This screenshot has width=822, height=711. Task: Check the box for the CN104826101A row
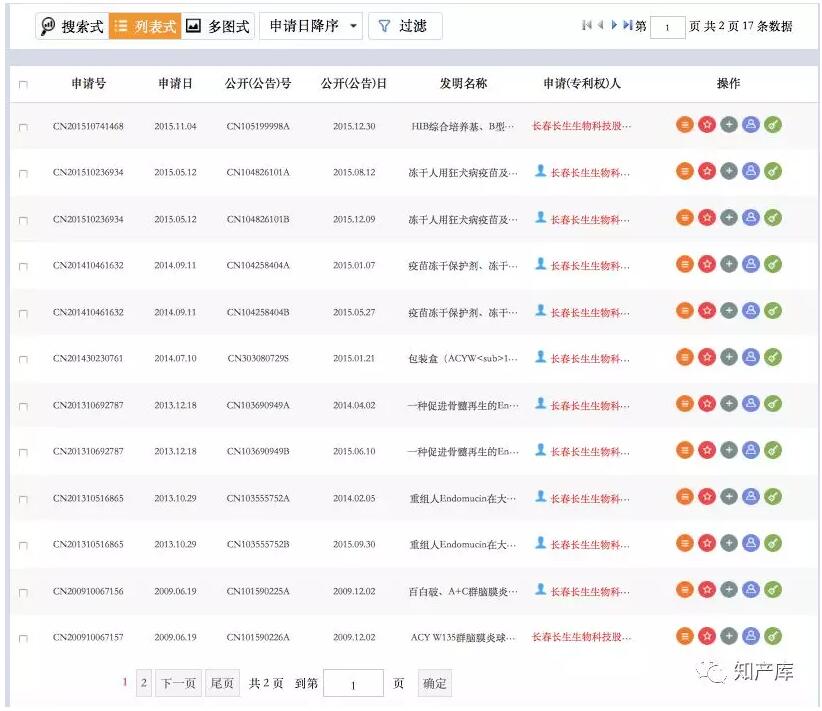23,174
